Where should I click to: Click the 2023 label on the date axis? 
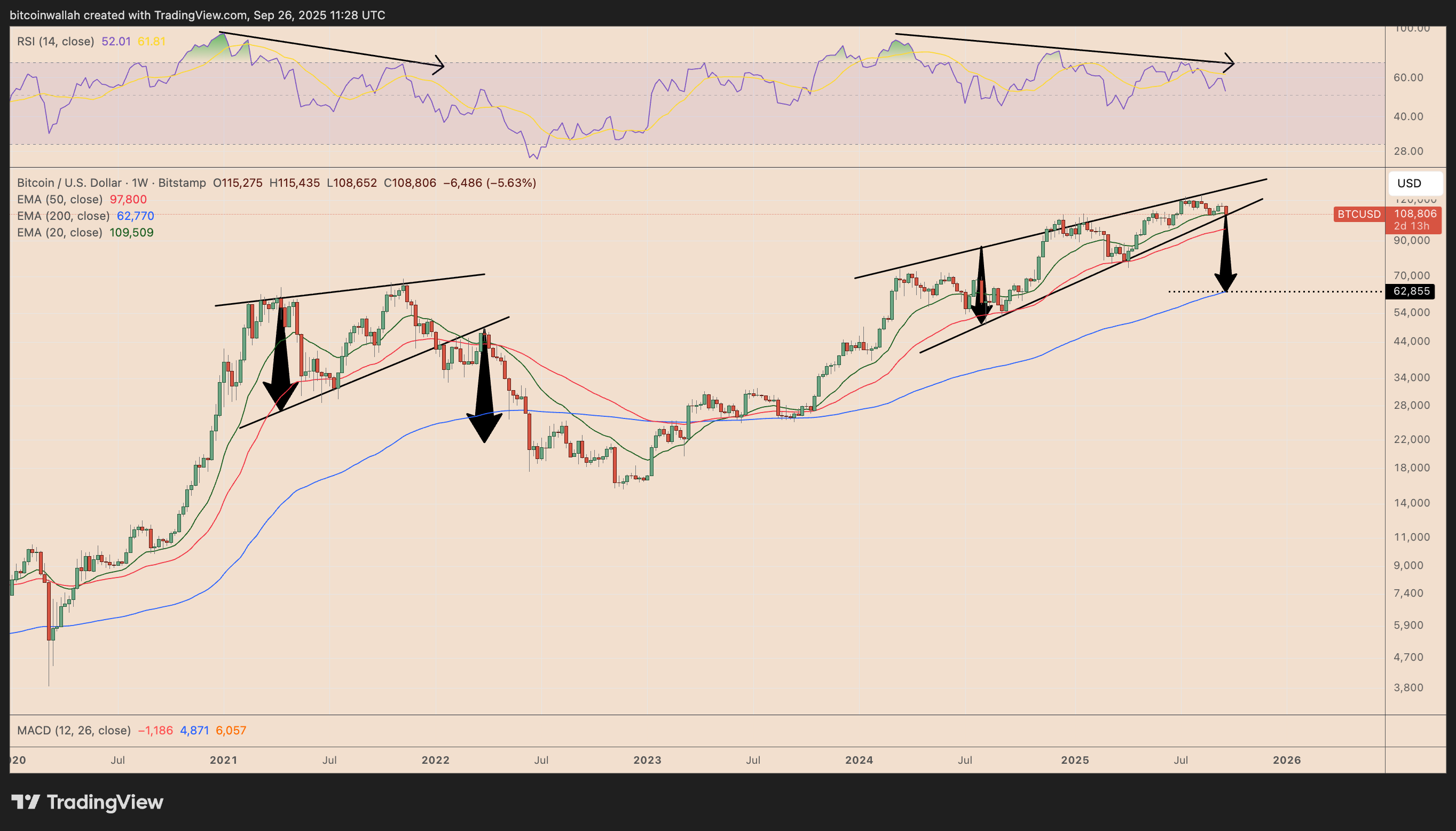(648, 759)
